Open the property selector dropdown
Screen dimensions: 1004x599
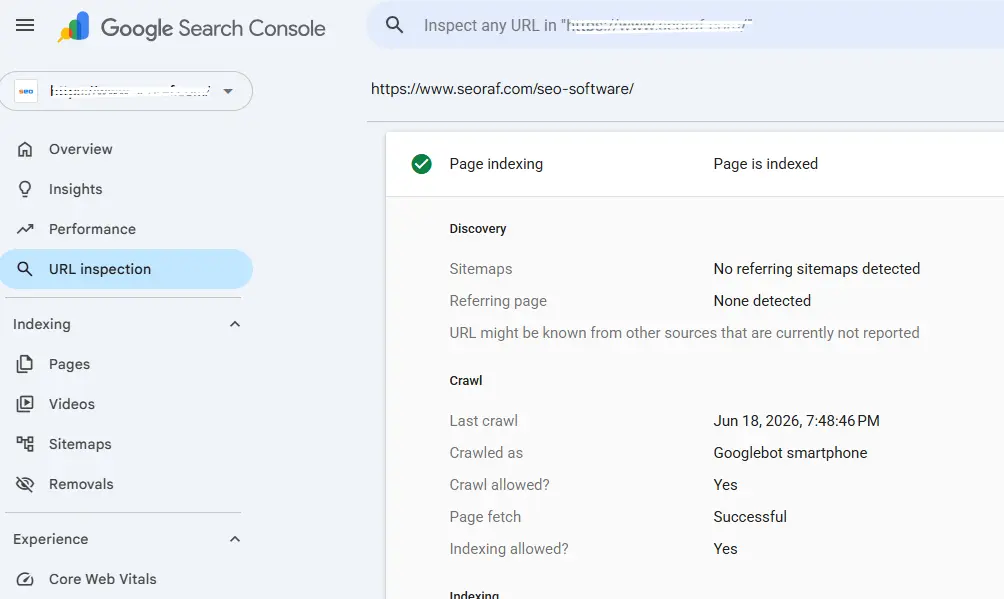(126, 91)
